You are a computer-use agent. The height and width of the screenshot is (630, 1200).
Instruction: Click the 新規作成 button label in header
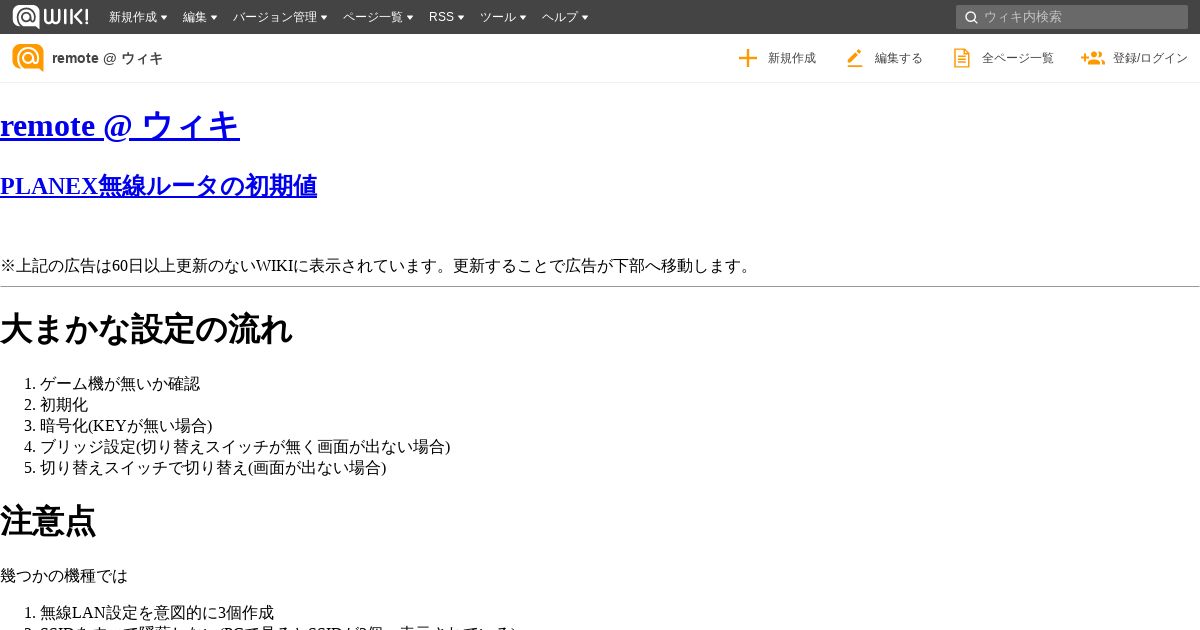tap(792, 58)
